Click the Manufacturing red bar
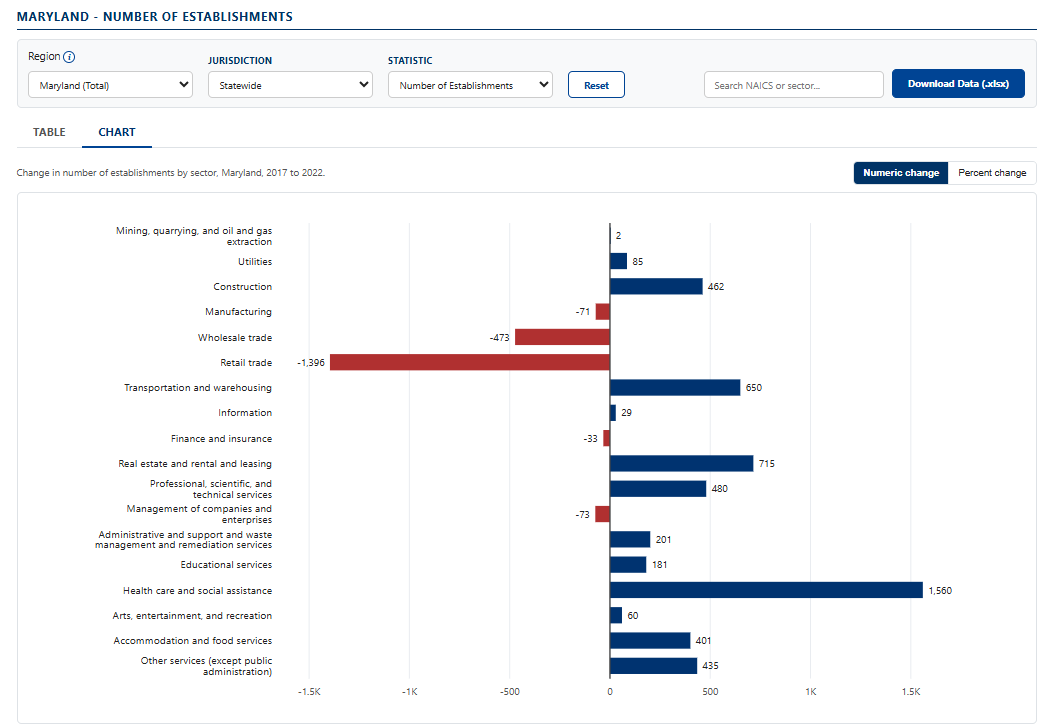Viewport: 1054px width, 728px height. click(x=603, y=311)
